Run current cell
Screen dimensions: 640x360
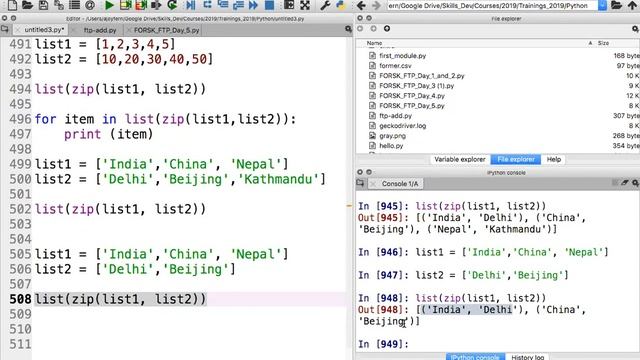click(x=125, y=5)
